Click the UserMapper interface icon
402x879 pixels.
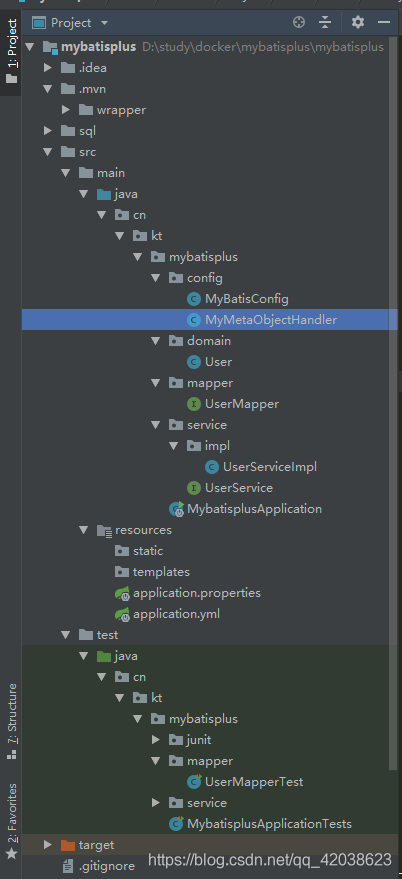pyautogui.click(x=194, y=404)
